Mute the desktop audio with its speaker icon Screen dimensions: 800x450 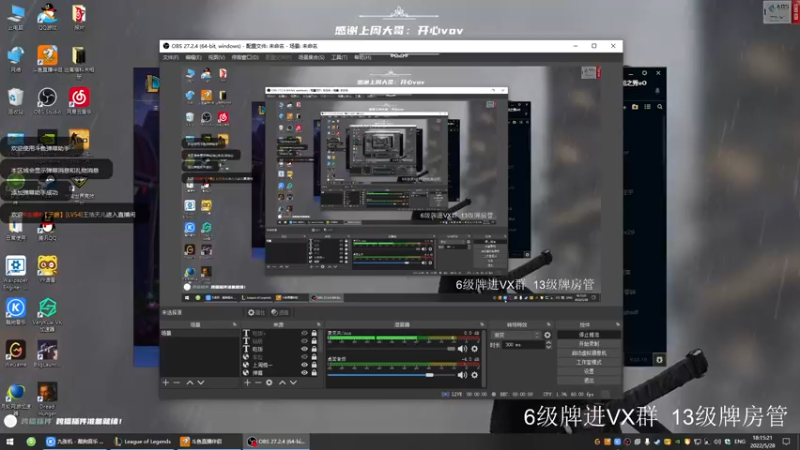(x=462, y=375)
